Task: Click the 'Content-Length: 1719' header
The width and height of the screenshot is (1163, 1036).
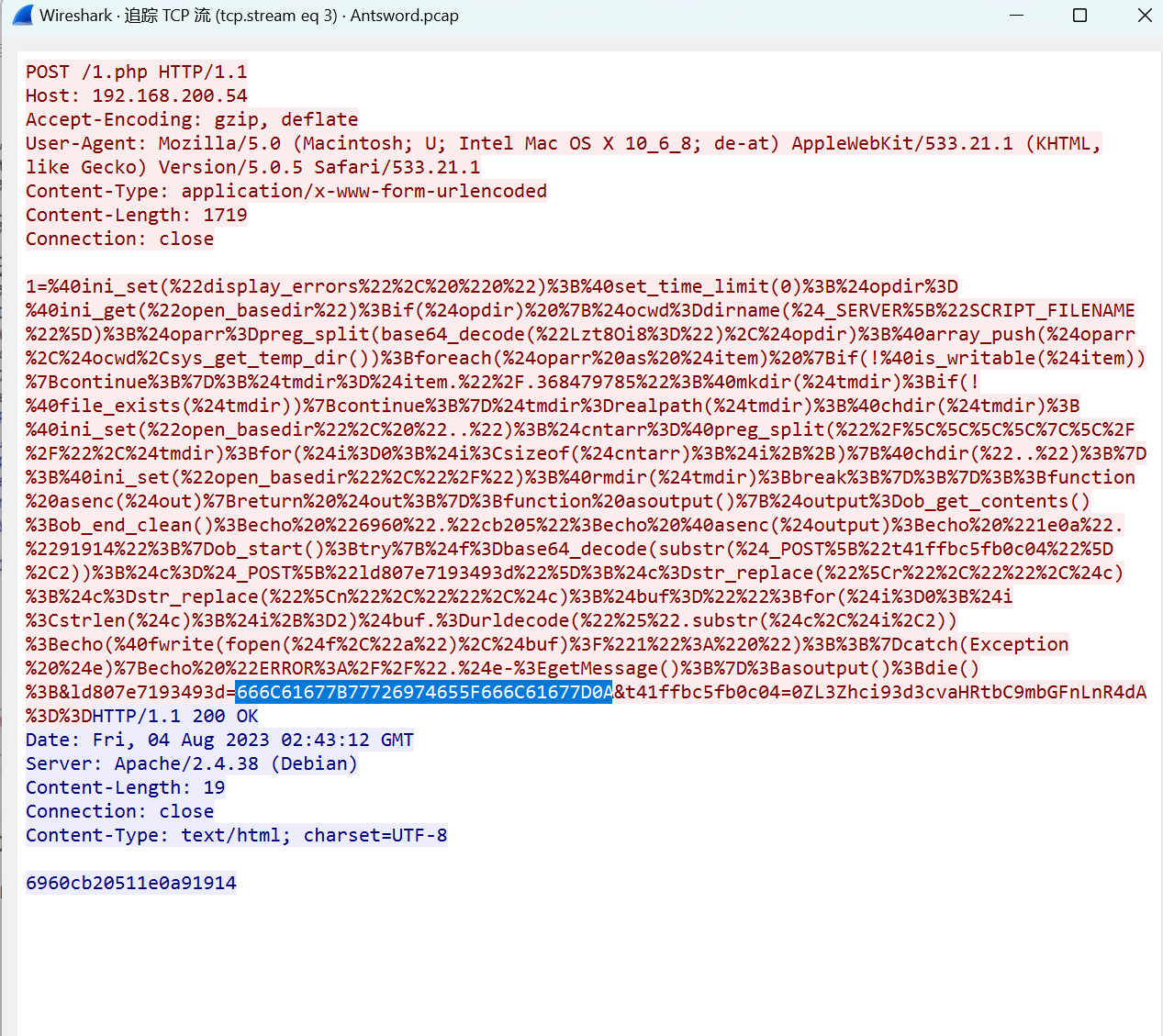Action: coord(137,215)
